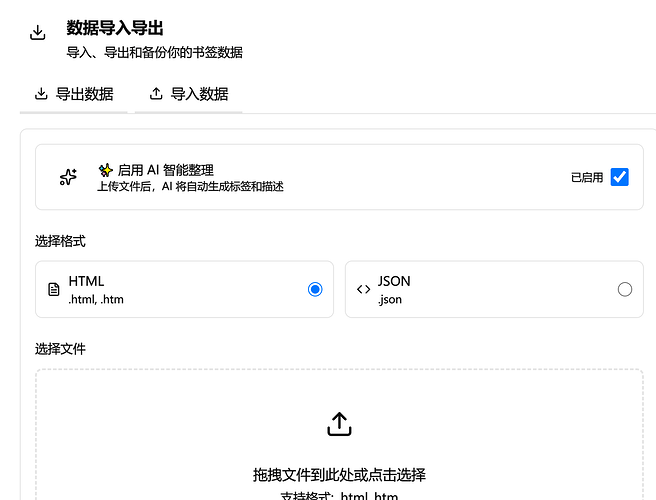Select the HTML format radio button
The image size is (656, 500).
click(315, 289)
